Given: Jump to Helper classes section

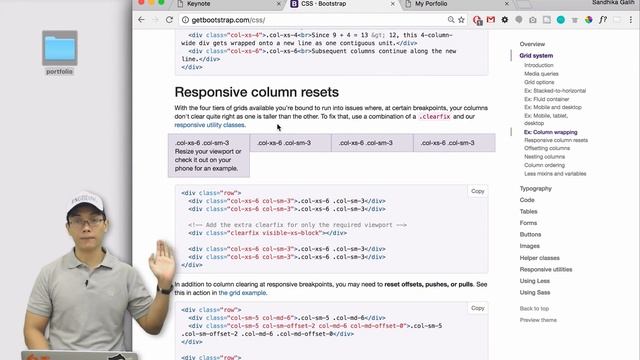Looking at the screenshot, I should click(540, 258).
